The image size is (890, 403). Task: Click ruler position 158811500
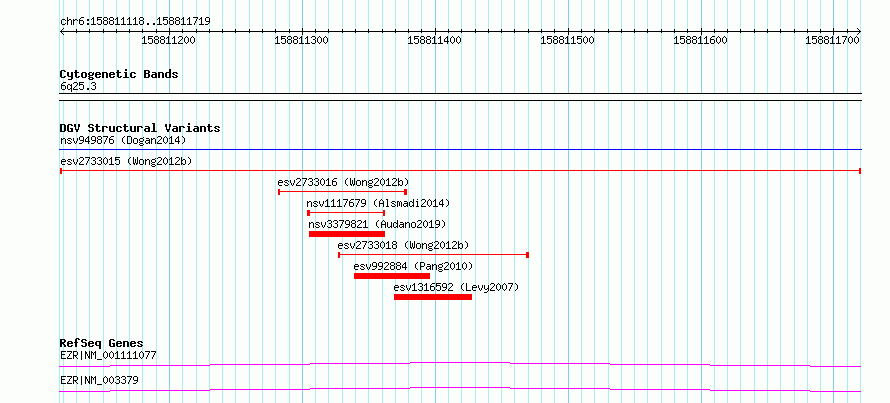pos(567,40)
